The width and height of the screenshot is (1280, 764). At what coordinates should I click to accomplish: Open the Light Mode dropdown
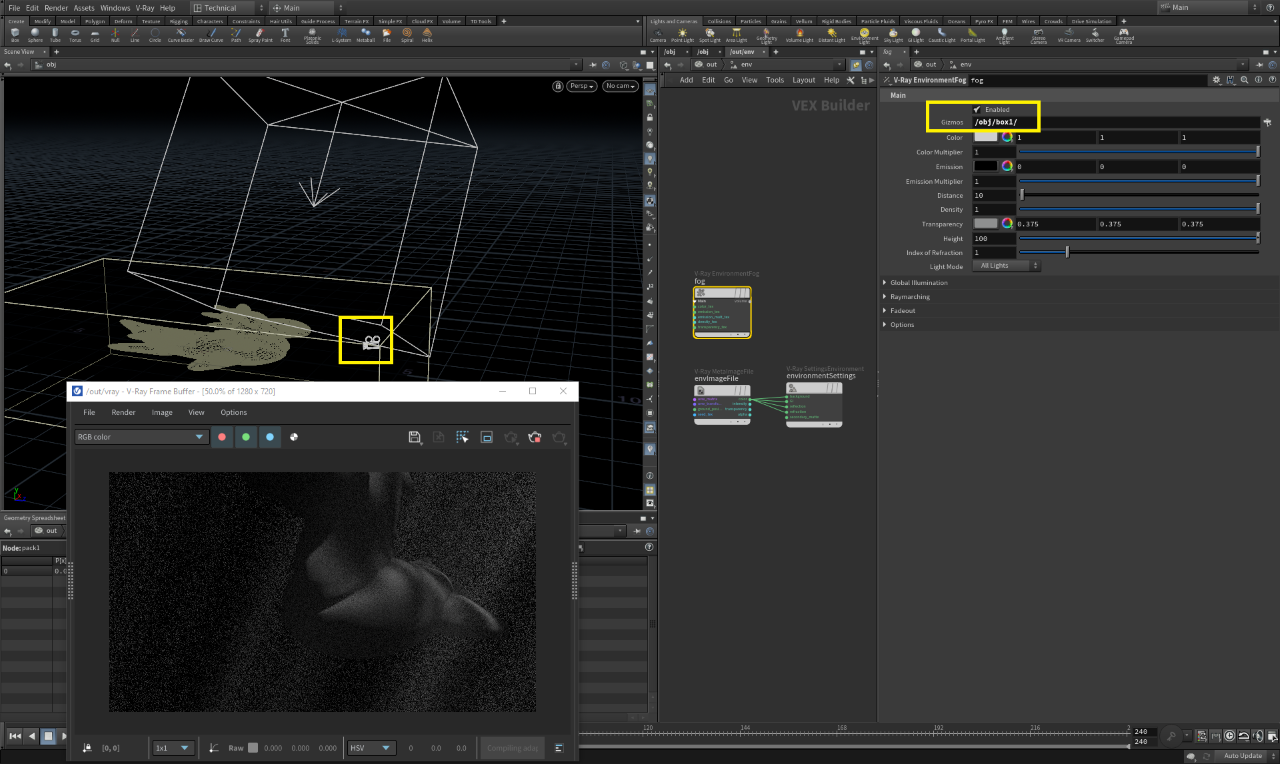[1006, 266]
